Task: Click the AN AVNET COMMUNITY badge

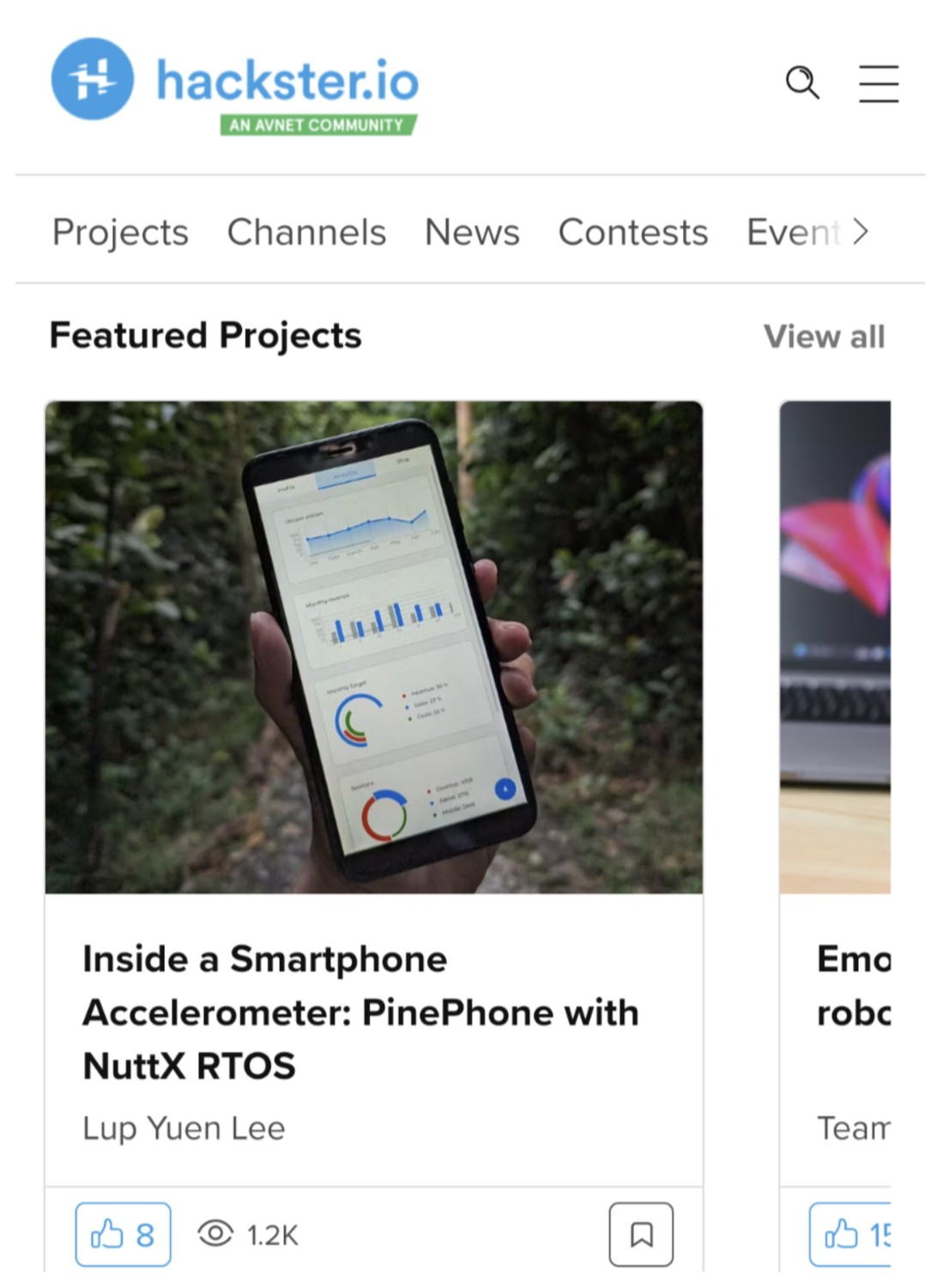Action: click(x=317, y=125)
